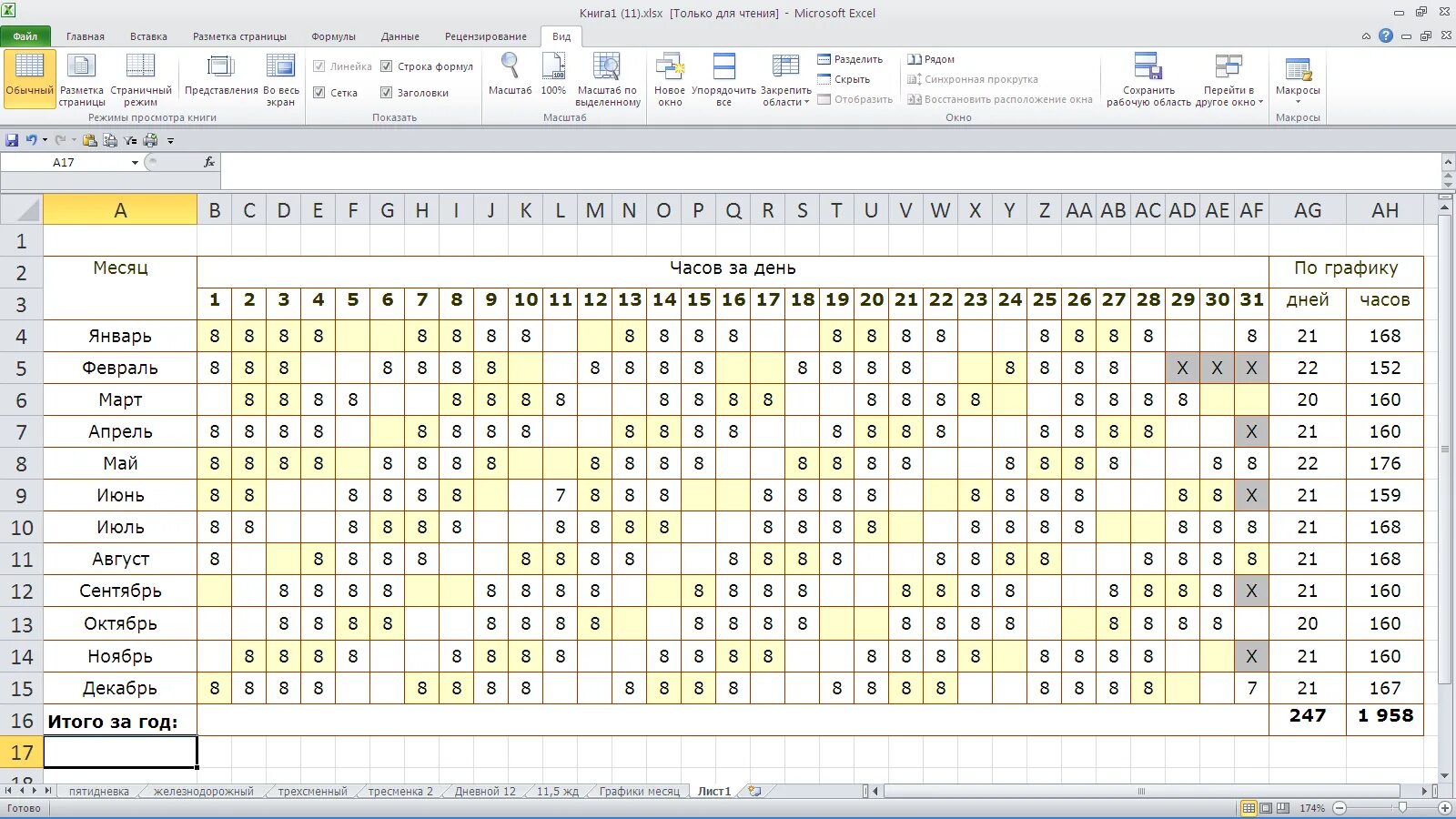Open Представления custom views
Viewport: 1456px width, 819px height.
[x=221, y=75]
